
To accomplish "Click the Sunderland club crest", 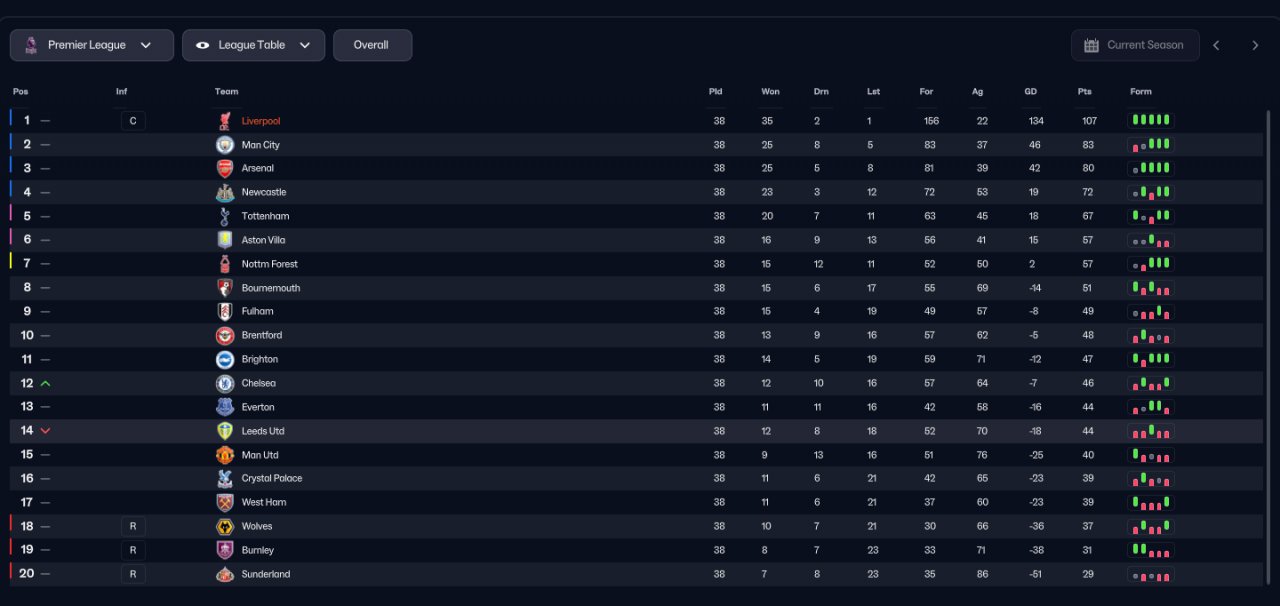I will tap(225, 574).
